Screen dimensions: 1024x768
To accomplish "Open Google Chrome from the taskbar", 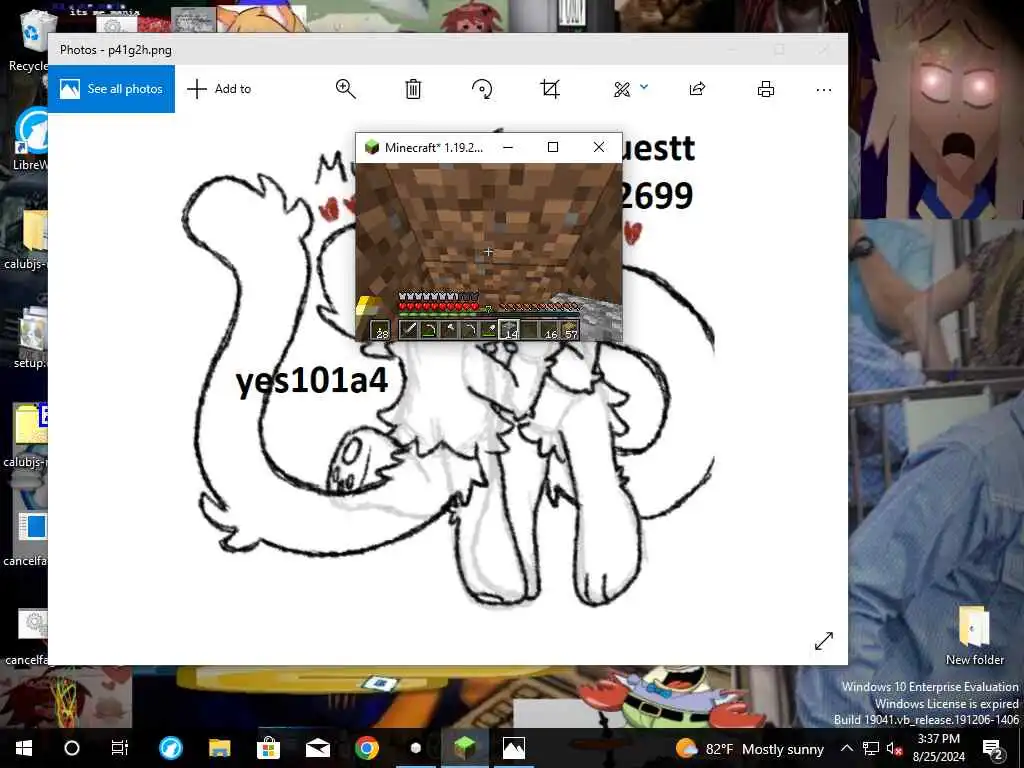I will (366, 748).
